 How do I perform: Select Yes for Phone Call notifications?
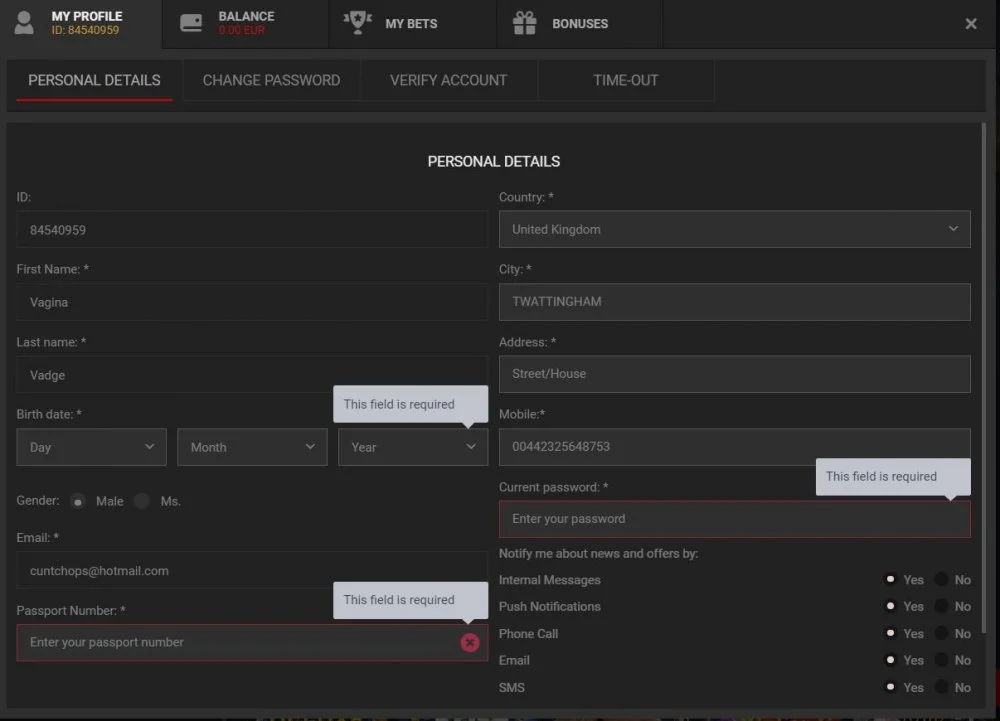[890, 633]
